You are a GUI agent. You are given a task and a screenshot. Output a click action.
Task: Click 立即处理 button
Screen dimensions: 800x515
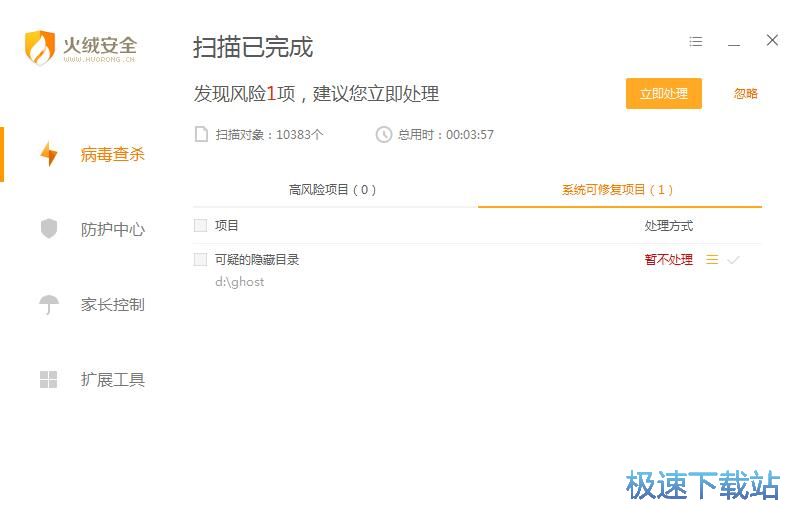[x=664, y=93]
